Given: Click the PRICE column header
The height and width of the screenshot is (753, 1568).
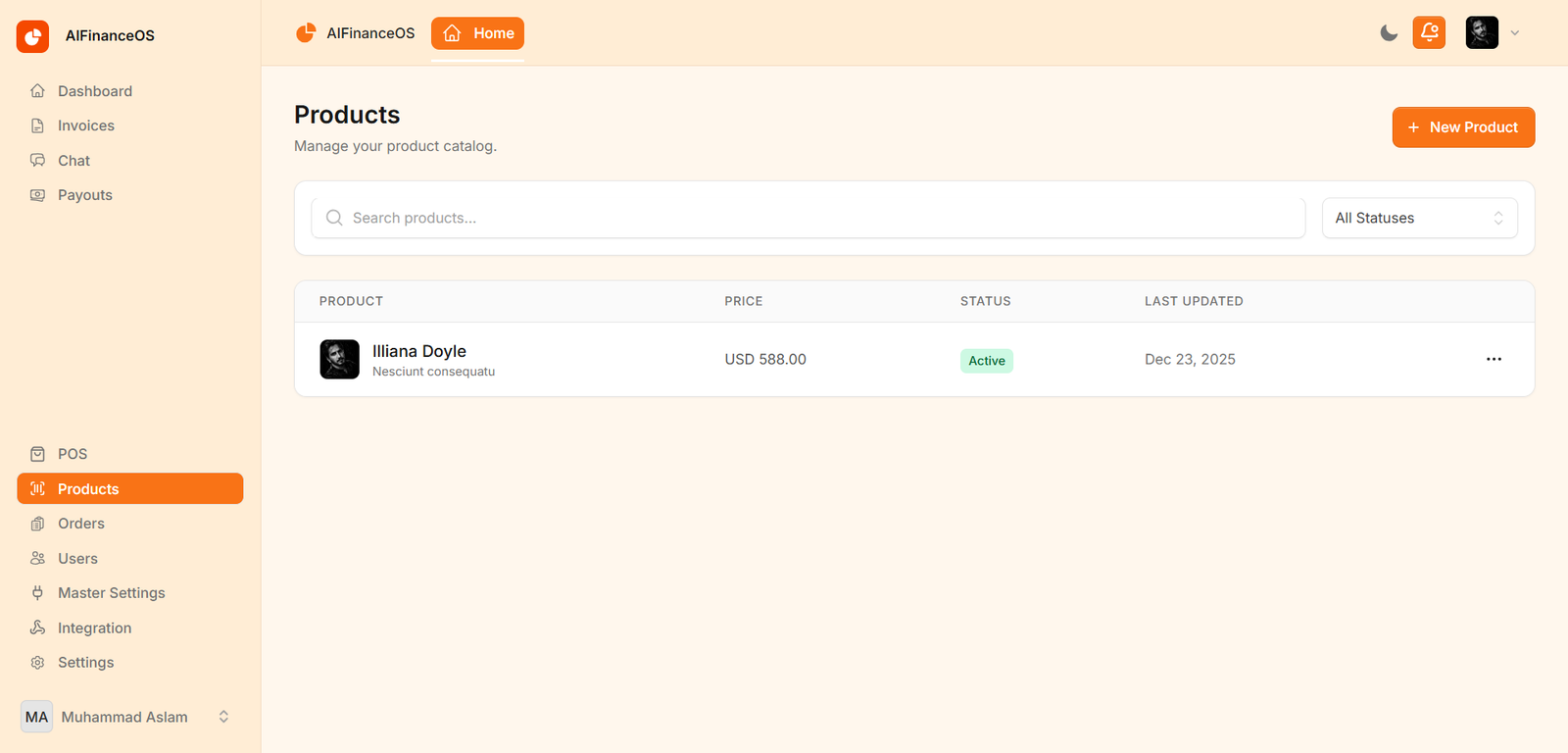Looking at the screenshot, I should coord(744,301).
